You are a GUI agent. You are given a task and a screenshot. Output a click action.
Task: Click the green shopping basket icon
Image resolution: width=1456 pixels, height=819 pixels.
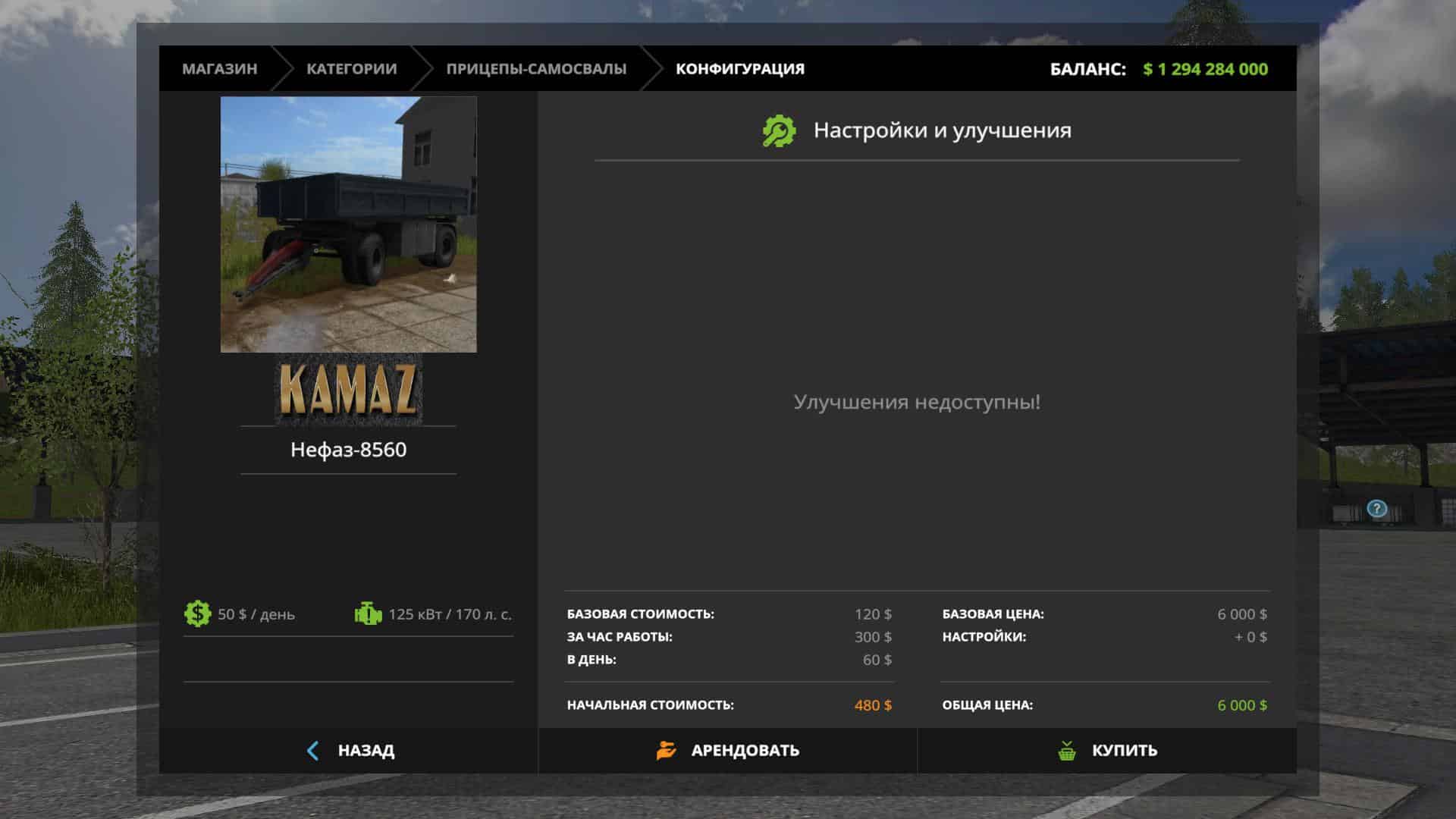coord(1067,751)
